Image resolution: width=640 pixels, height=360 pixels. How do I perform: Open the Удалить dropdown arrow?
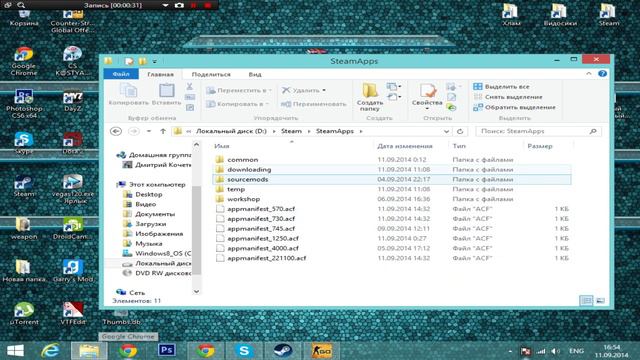(x=324, y=90)
